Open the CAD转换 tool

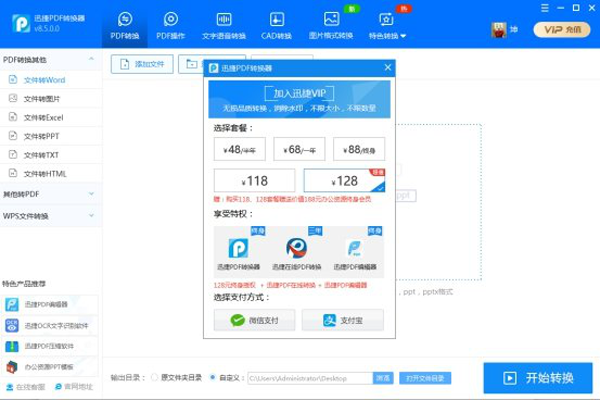point(278,27)
